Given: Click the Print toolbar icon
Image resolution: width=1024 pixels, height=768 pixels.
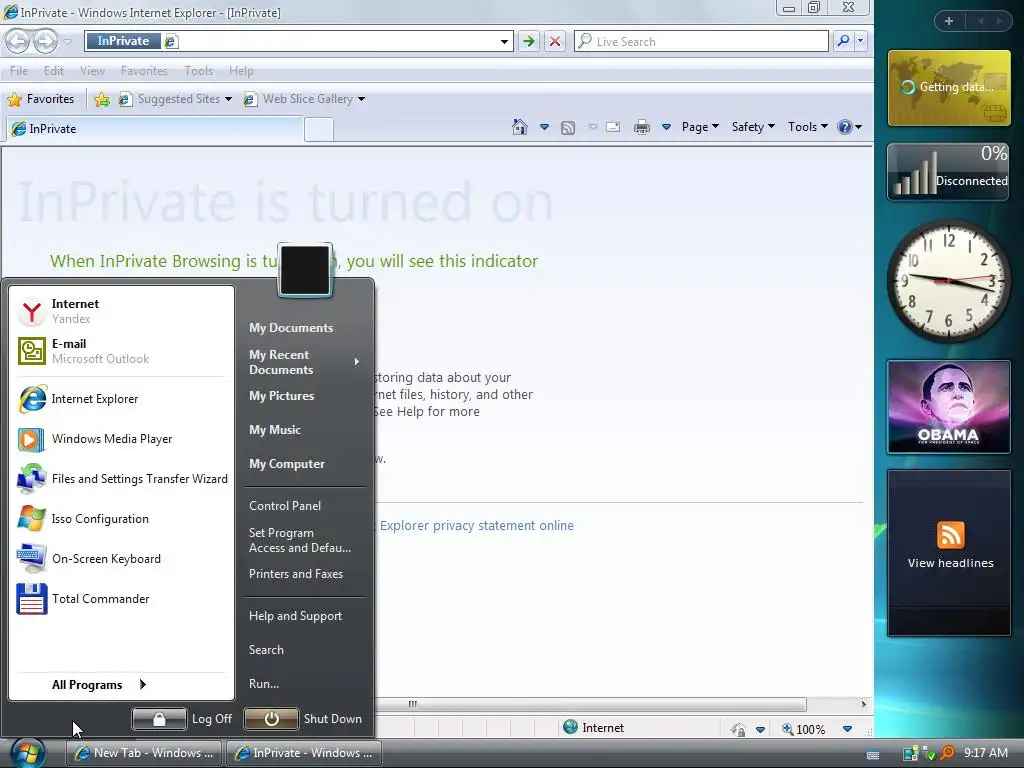Looking at the screenshot, I should coord(642,127).
